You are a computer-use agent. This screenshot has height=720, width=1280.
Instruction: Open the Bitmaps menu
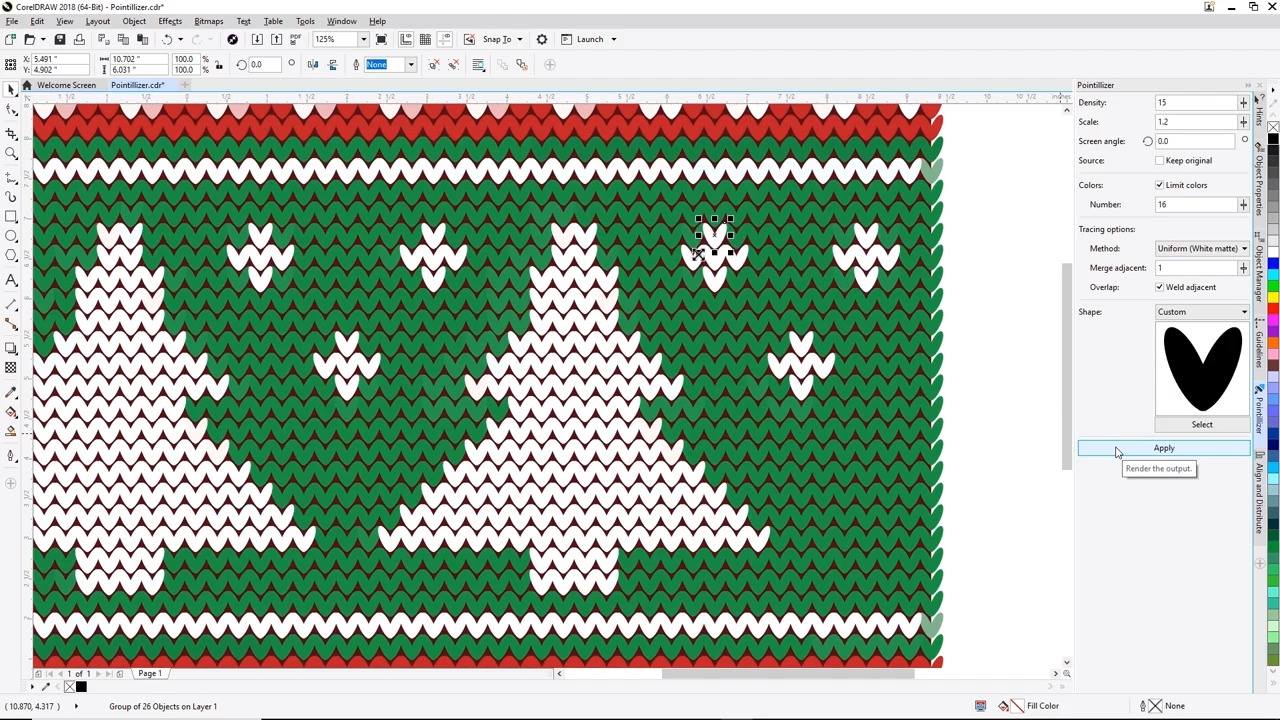[x=208, y=21]
